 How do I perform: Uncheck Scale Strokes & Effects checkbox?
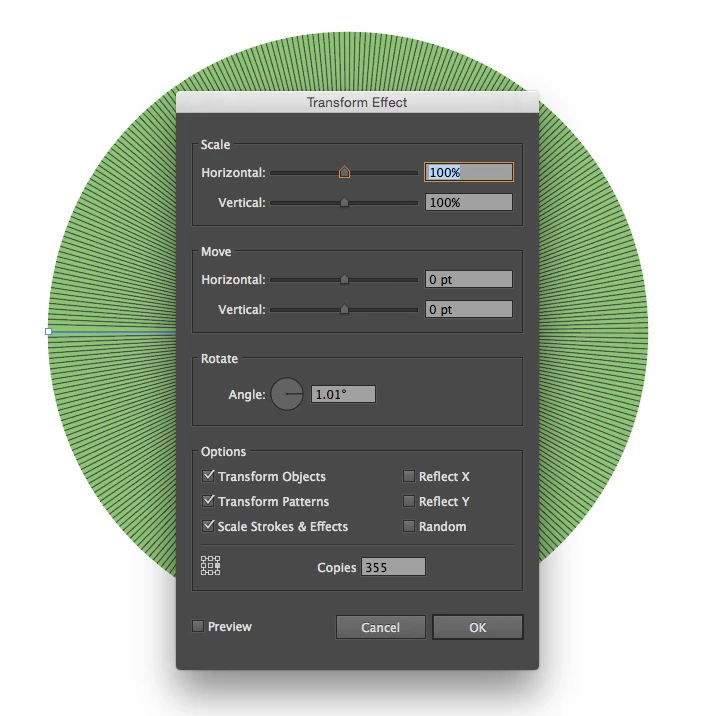click(x=208, y=526)
